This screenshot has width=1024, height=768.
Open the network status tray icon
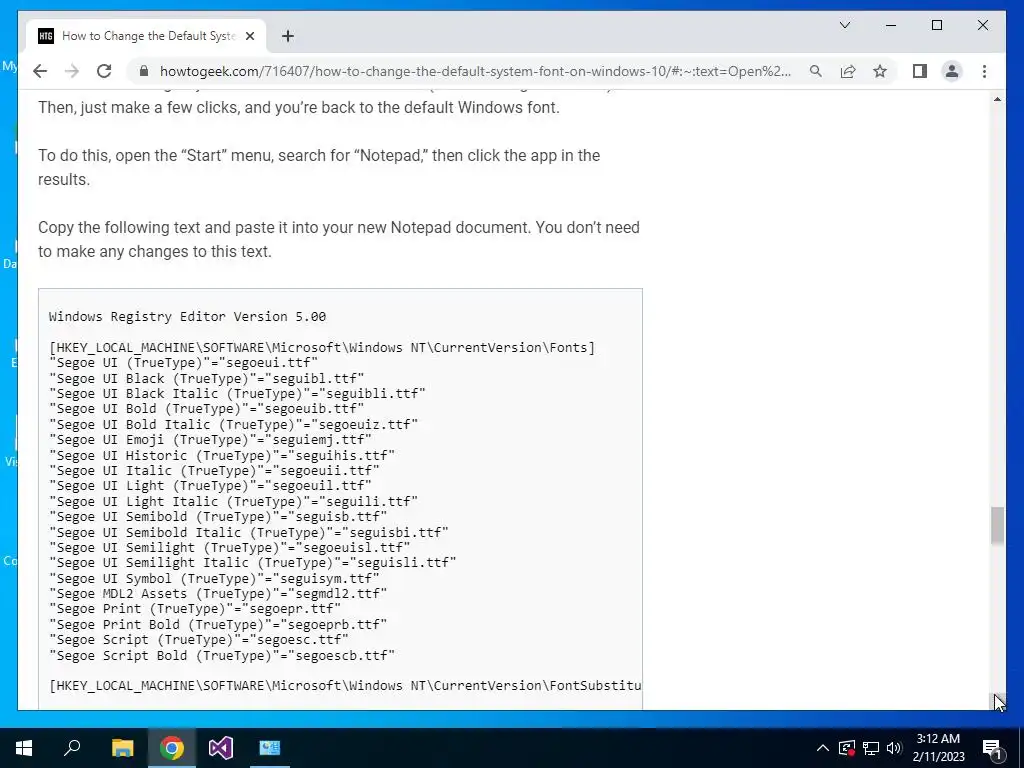[x=871, y=748]
